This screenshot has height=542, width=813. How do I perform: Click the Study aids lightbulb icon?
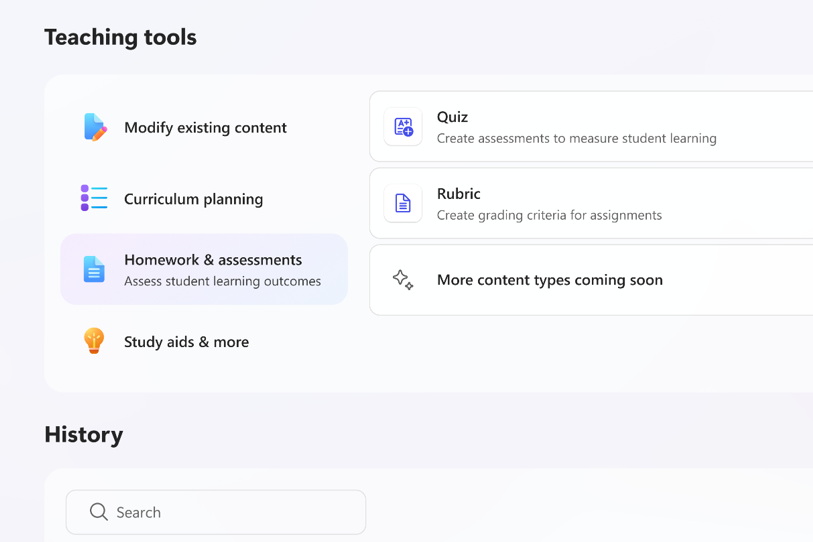point(94,341)
